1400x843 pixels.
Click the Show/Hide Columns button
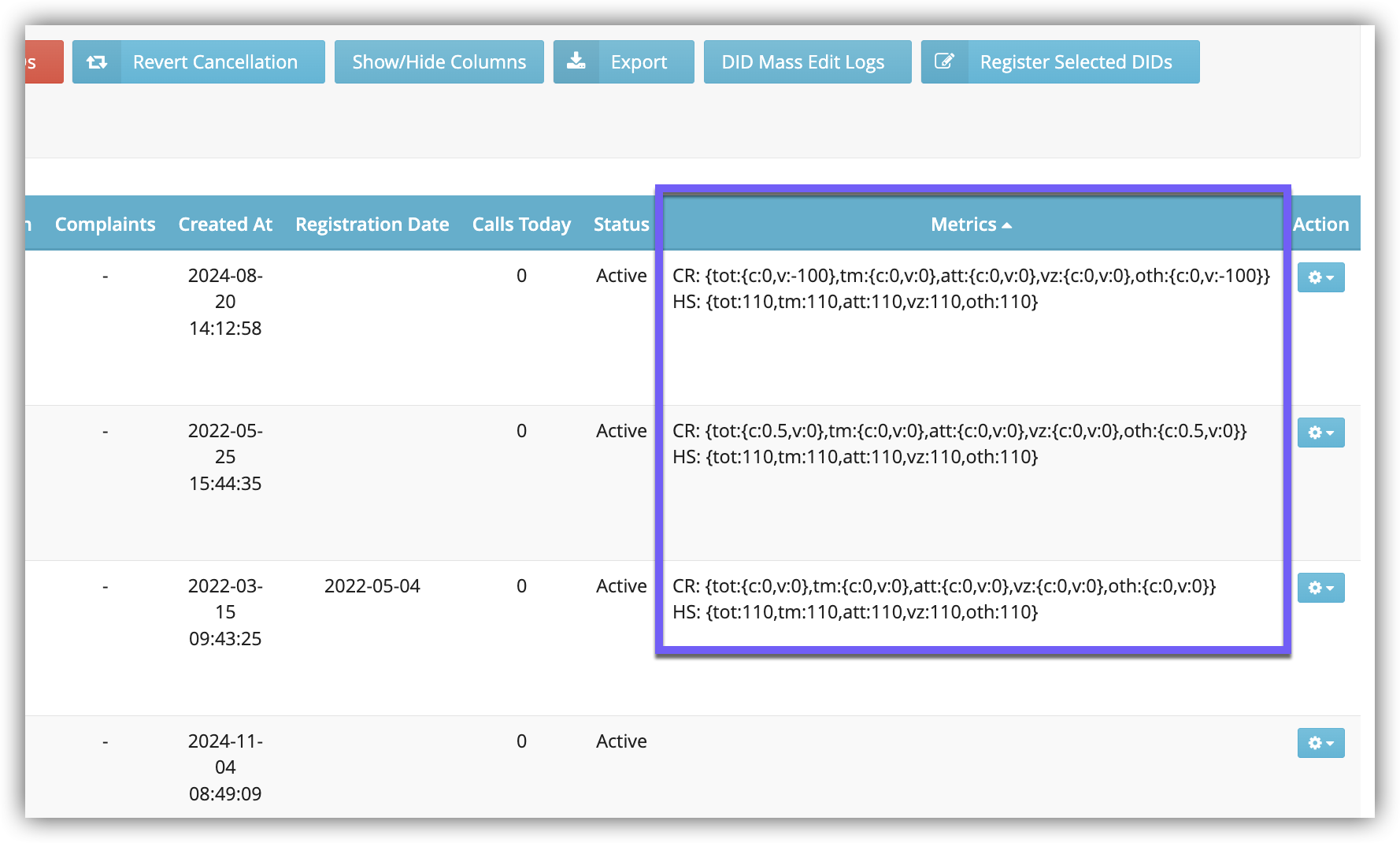pyautogui.click(x=439, y=62)
